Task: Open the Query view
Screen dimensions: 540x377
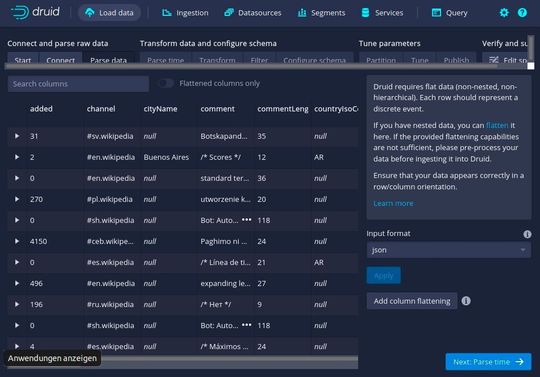Action: pos(449,13)
